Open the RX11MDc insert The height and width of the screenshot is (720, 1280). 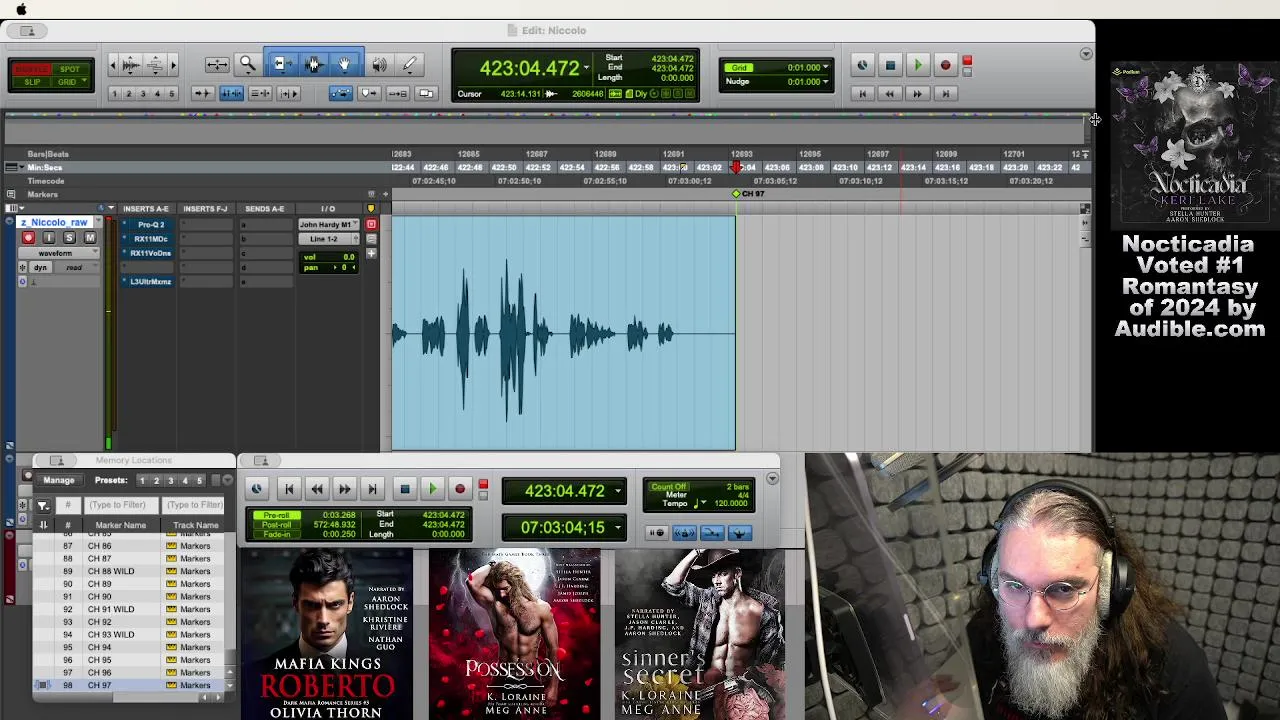(150, 239)
